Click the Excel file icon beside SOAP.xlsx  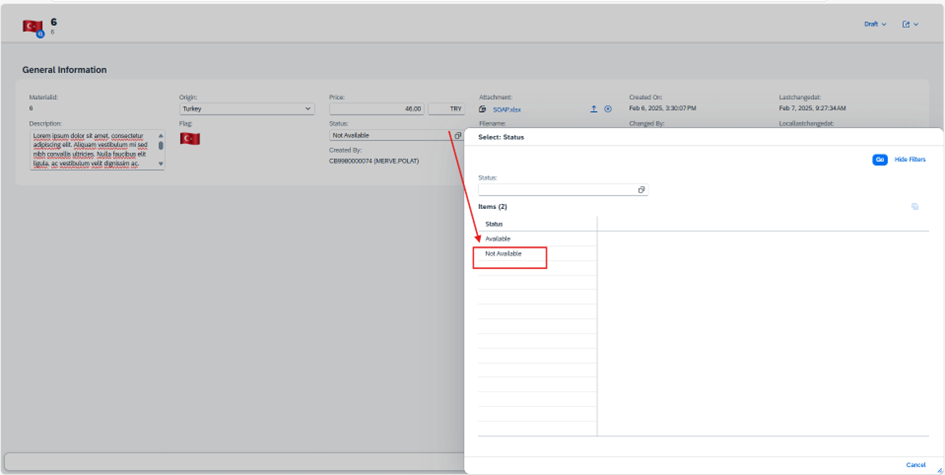483,109
